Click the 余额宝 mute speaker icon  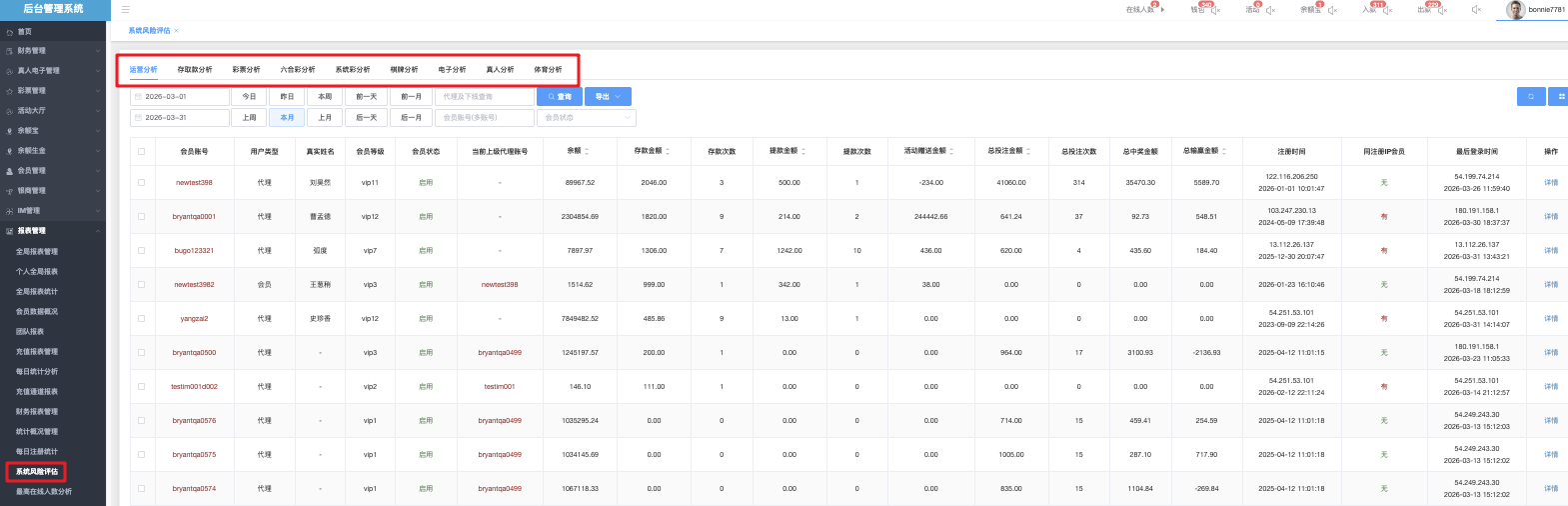coord(1332,10)
